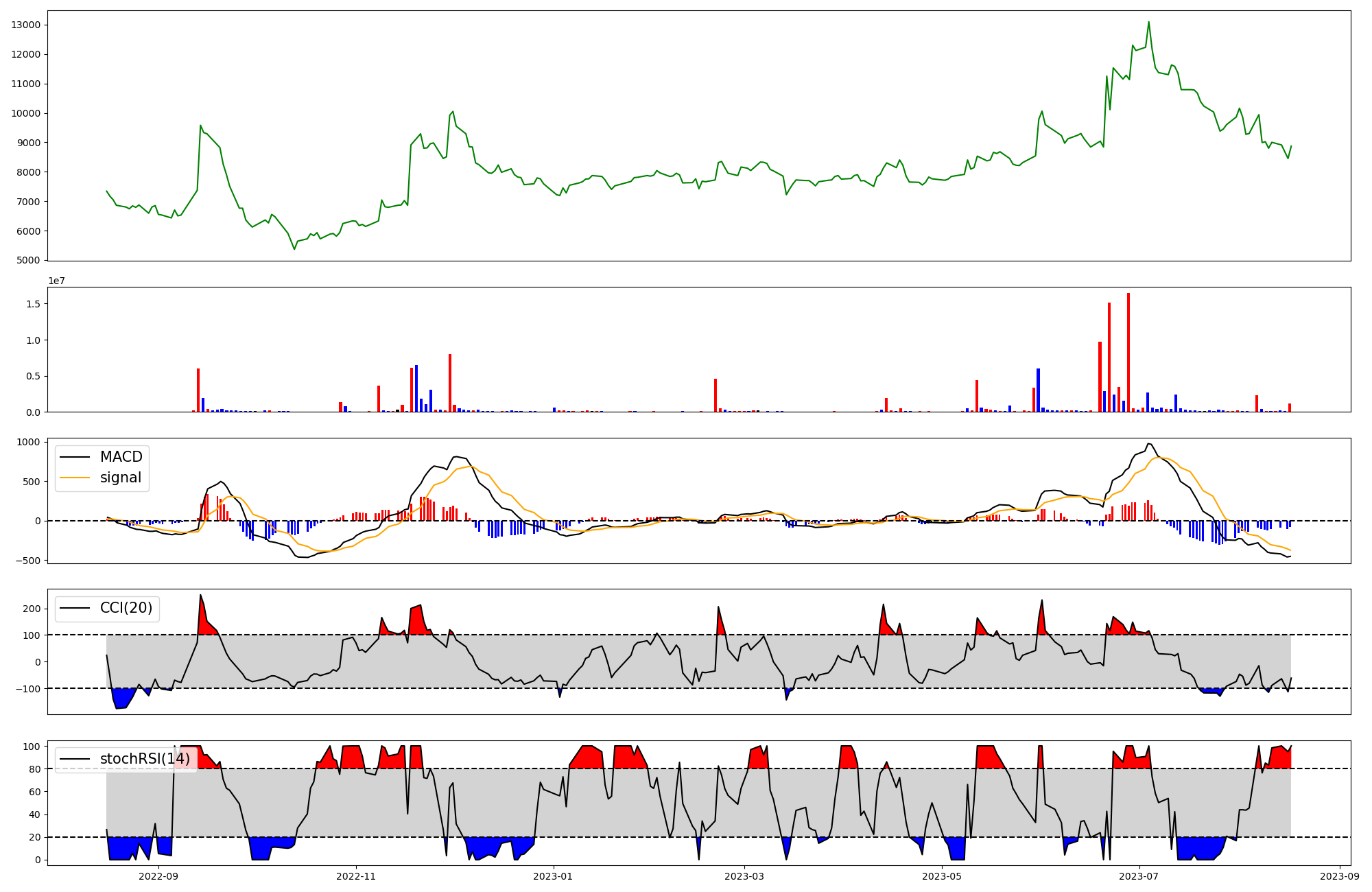The width and height of the screenshot is (1372, 892).
Task: Click the 2022-11 x-axis date label
Action: pyautogui.click(x=356, y=876)
